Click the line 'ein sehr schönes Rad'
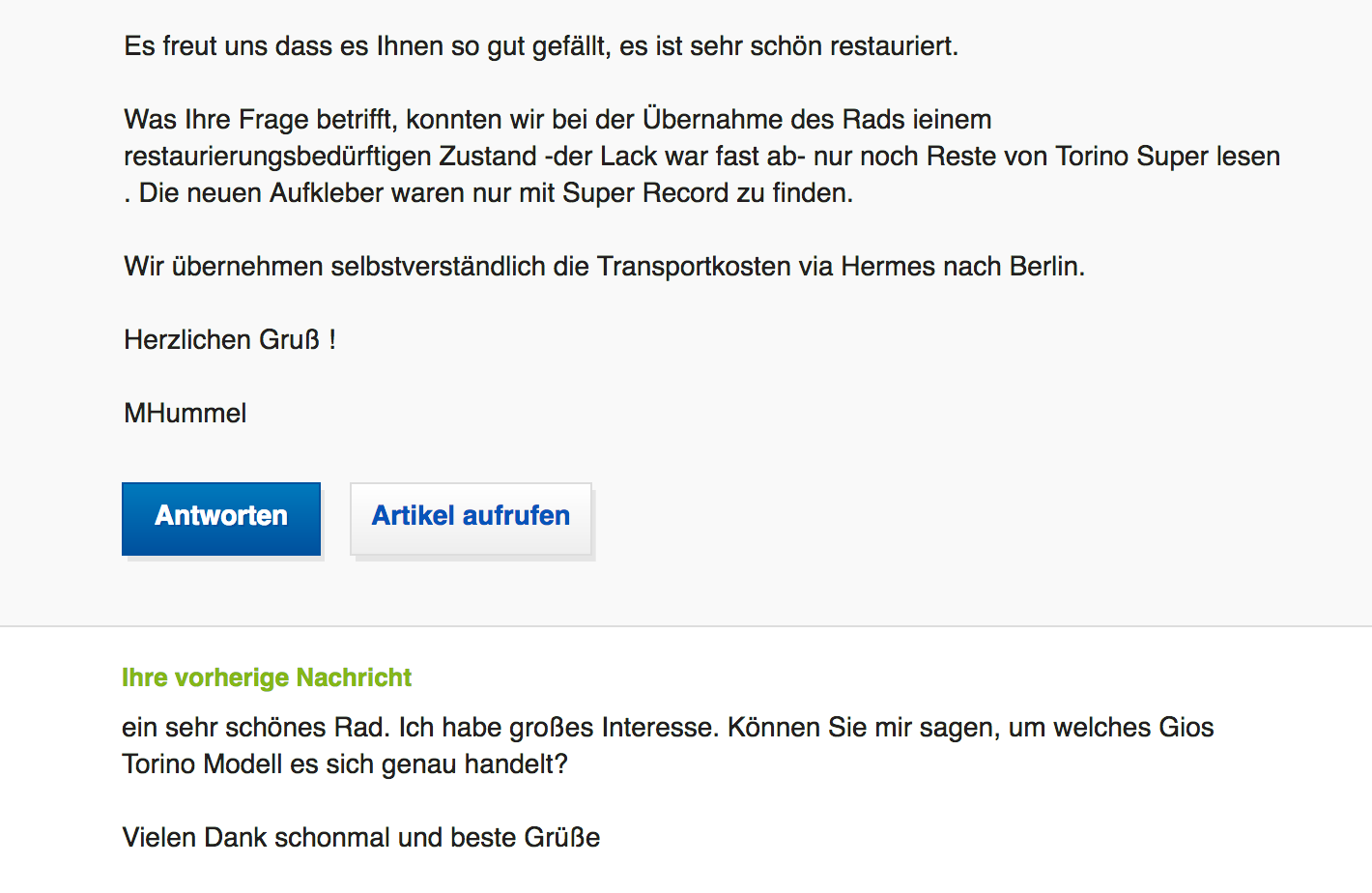1372x893 pixels. 668,728
